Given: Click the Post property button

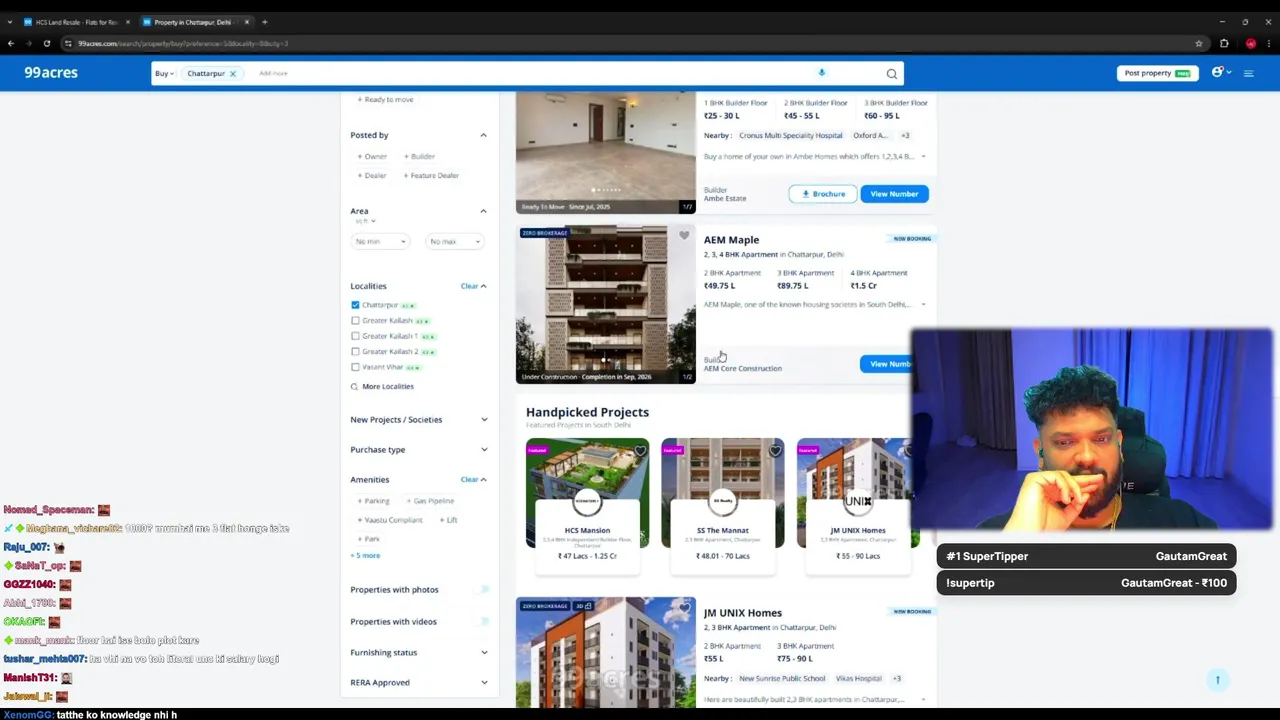Looking at the screenshot, I should [1156, 73].
